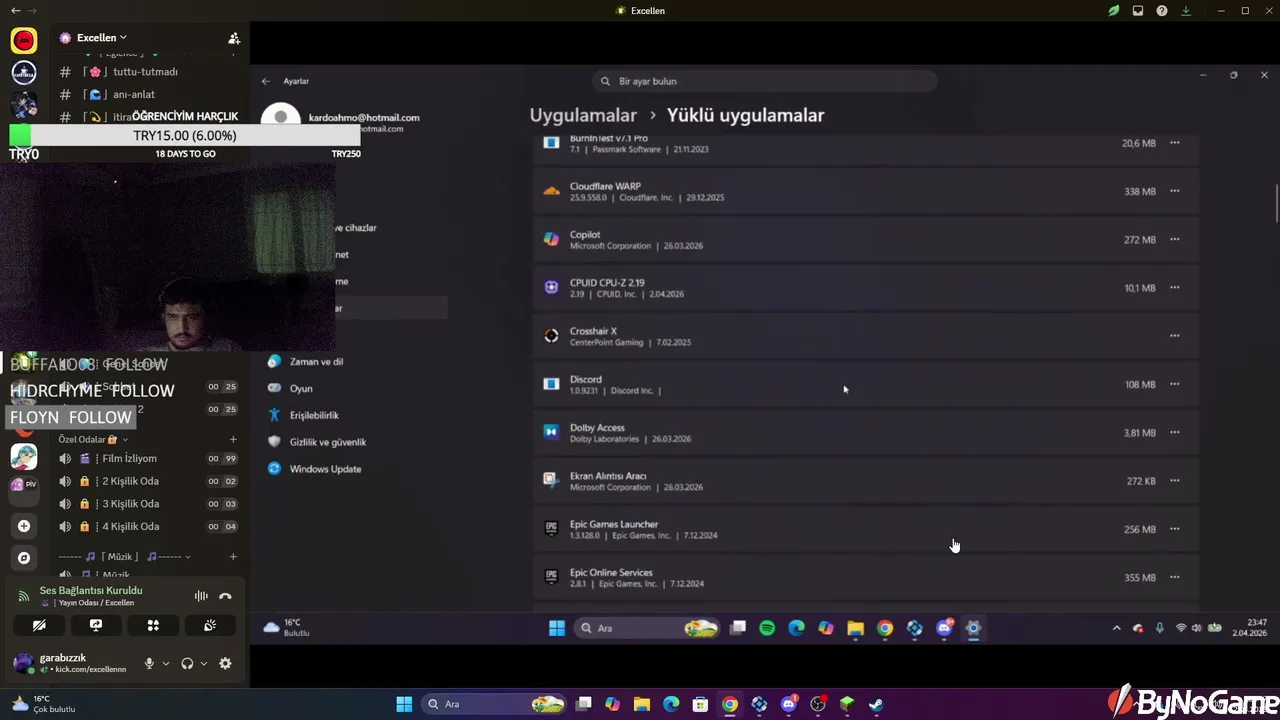
Task: Click Uygulamalar breadcrumb link
Action: pos(583,115)
